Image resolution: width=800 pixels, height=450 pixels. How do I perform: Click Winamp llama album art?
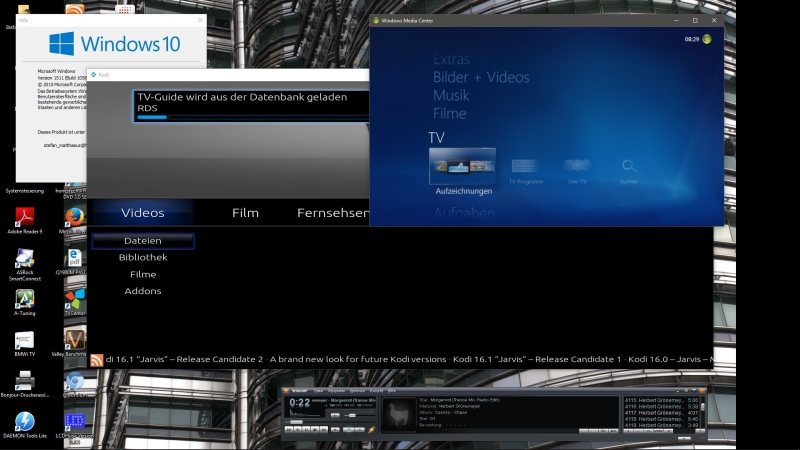click(399, 415)
